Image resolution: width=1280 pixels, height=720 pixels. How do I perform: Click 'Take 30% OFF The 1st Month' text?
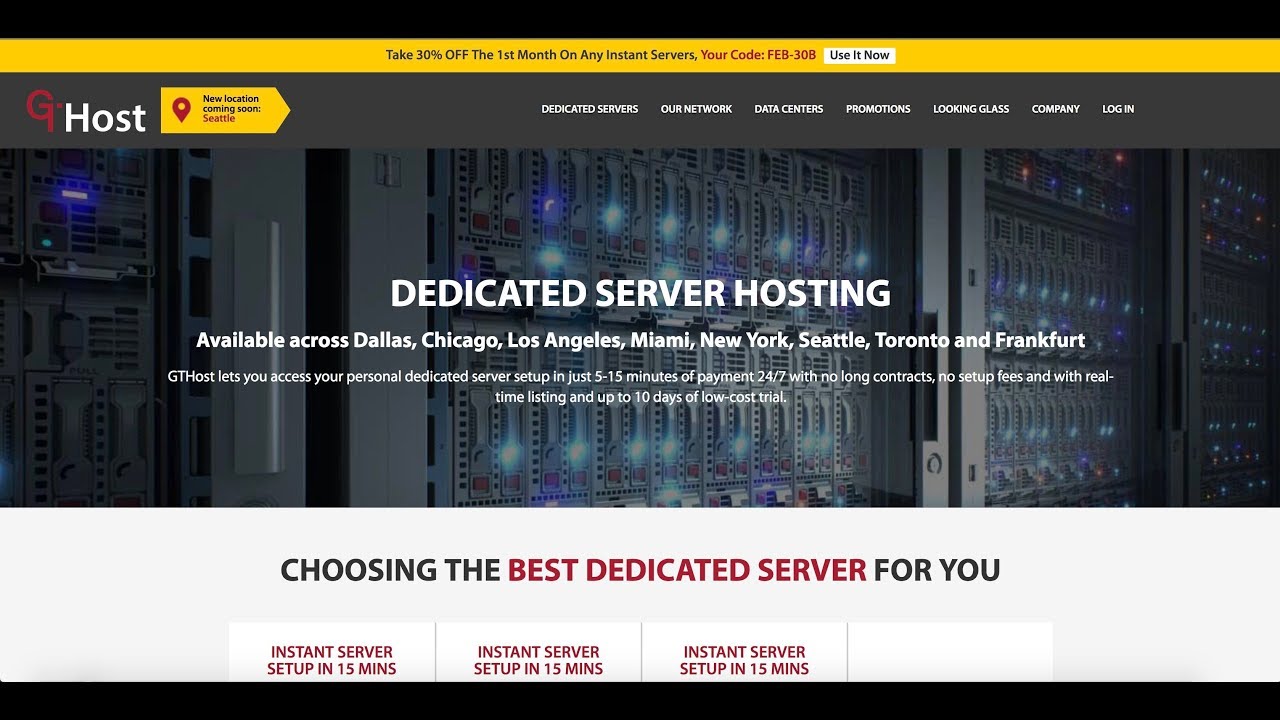(541, 56)
